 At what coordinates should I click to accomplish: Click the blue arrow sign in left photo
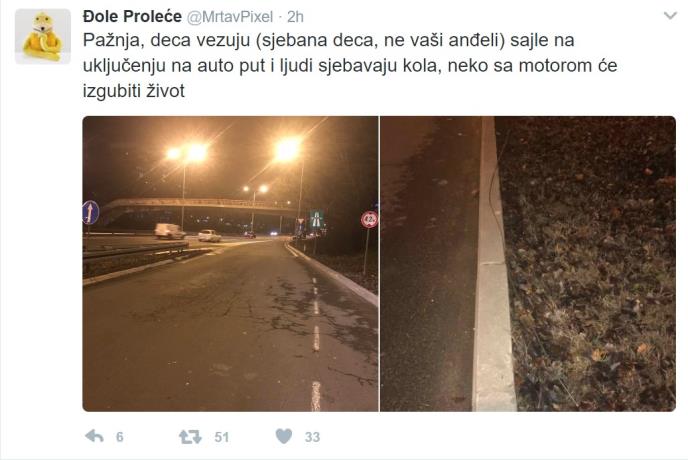coord(90,212)
